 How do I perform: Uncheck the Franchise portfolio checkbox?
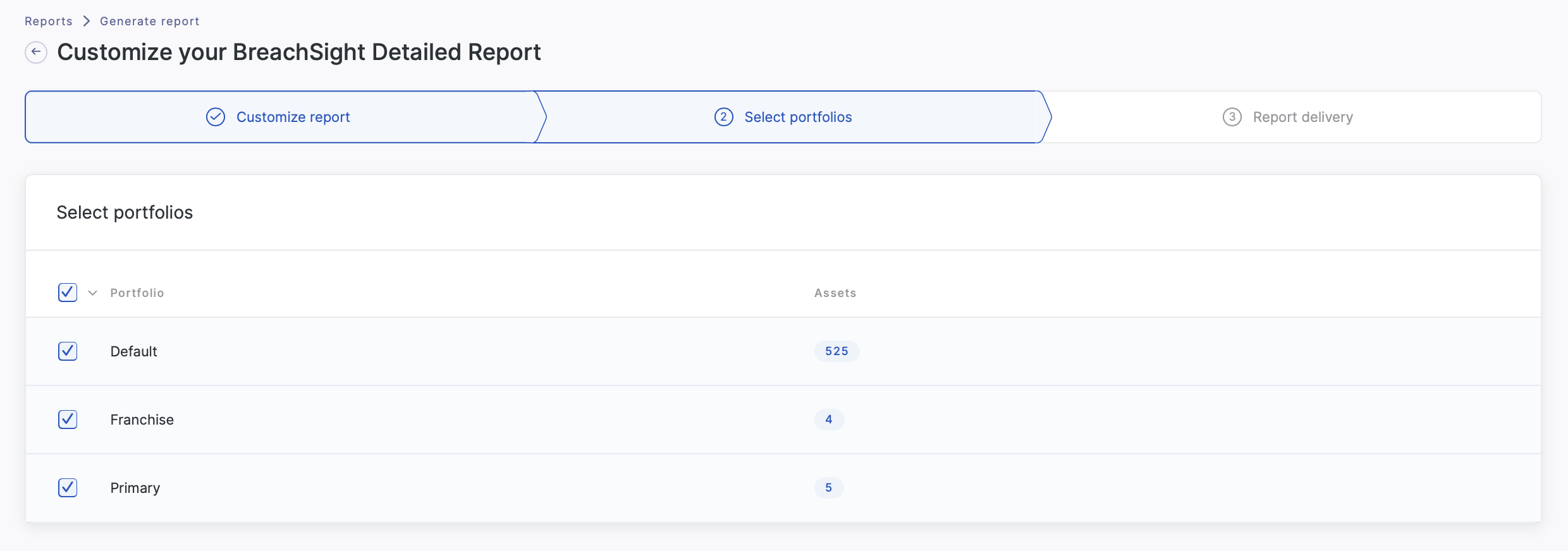coord(68,420)
